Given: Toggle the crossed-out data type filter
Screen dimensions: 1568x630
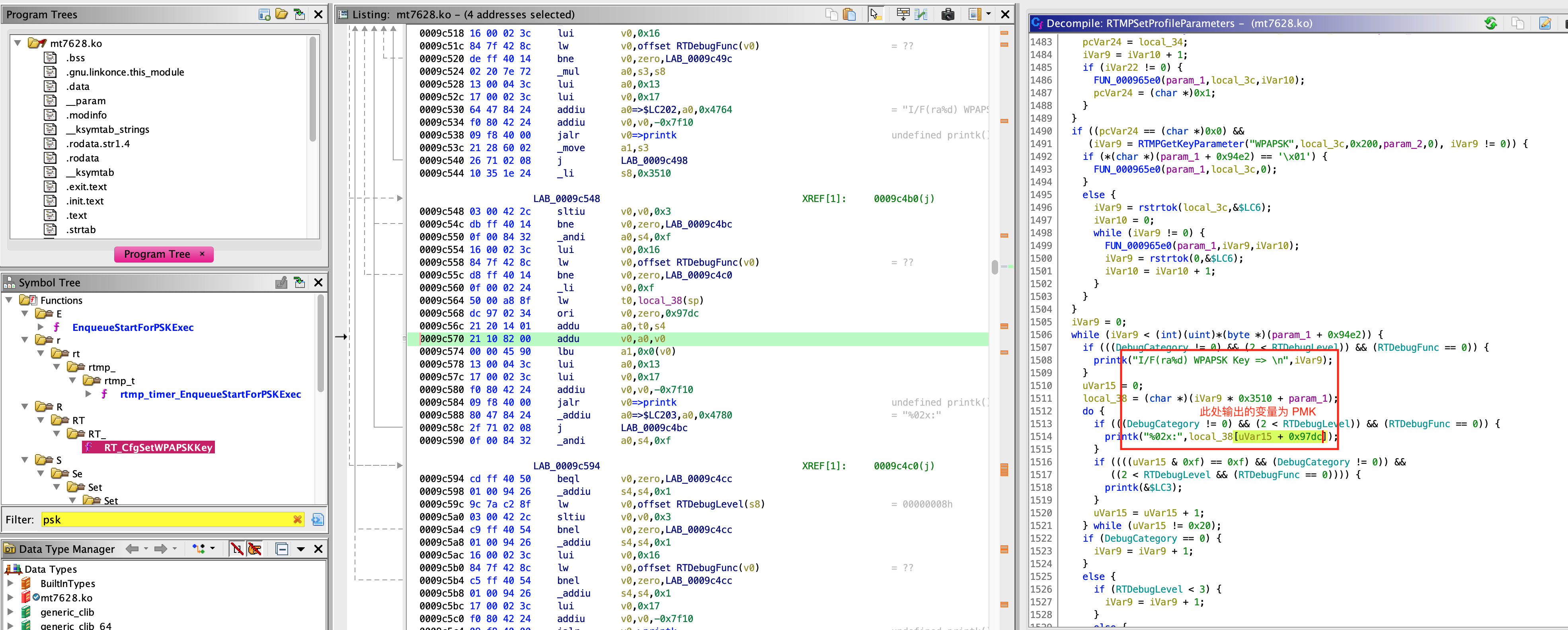Looking at the screenshot, I should pos(237,548).
